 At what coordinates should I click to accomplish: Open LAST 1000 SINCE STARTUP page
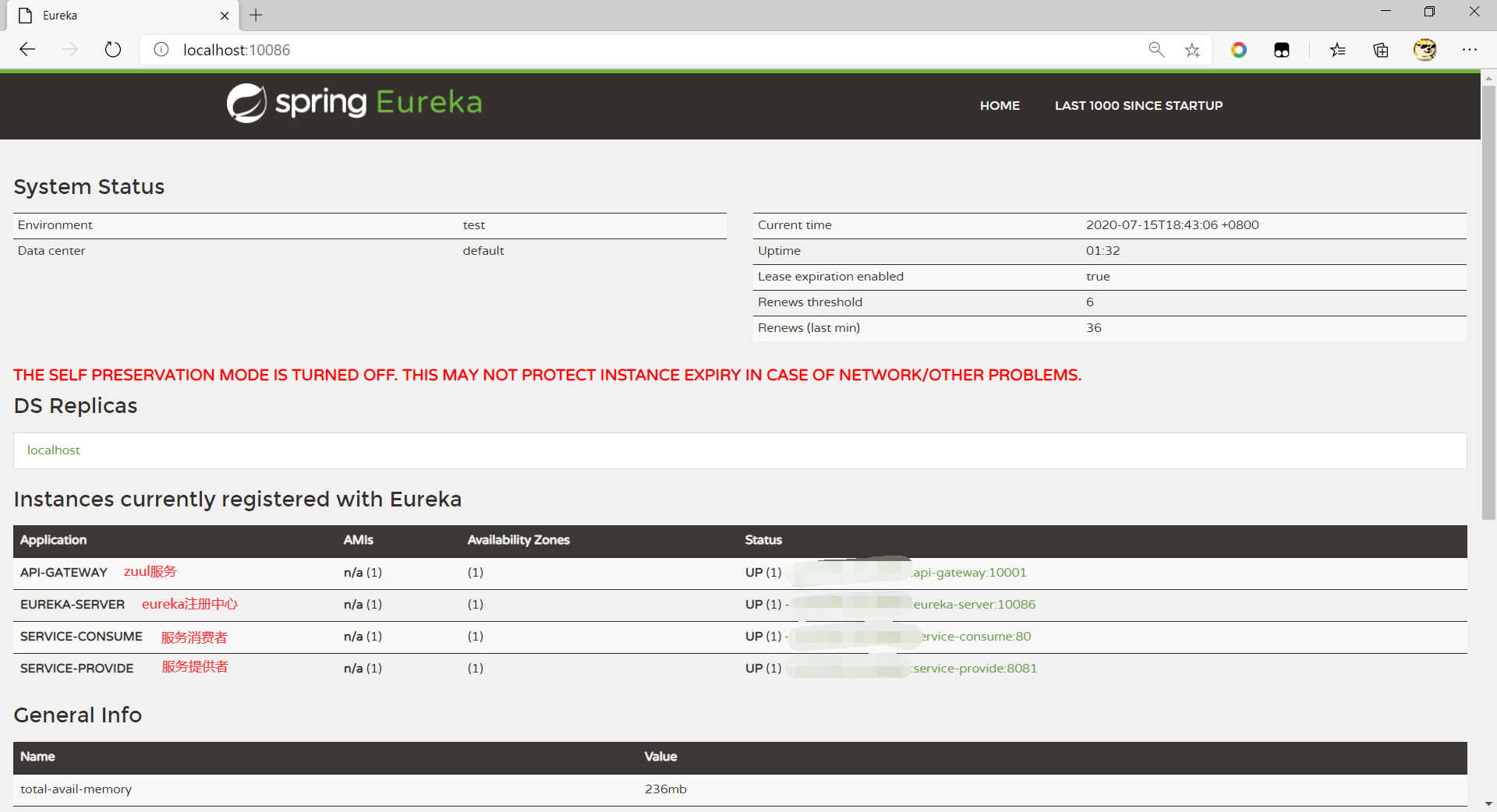click(x=1138, y=105)
